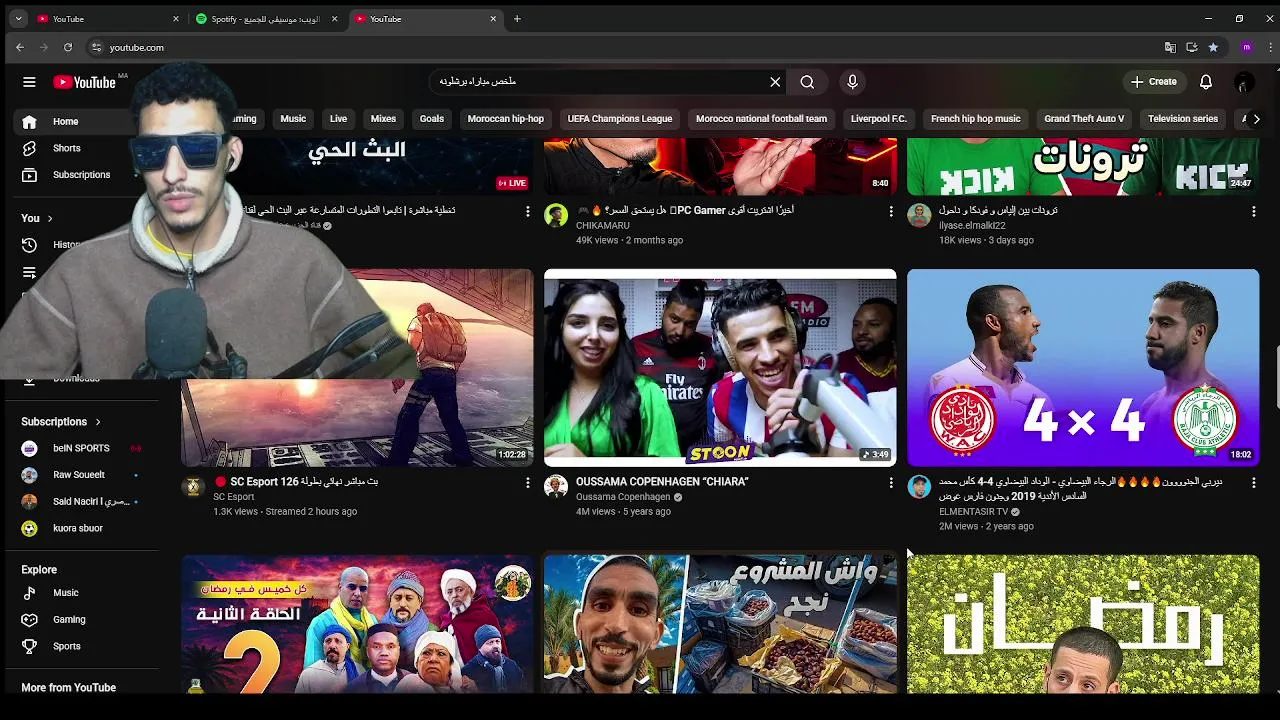Open the Raw Soueelt subscription channel
The width and height of the screenshot is (1280, 720).
(x=79, y=475)
